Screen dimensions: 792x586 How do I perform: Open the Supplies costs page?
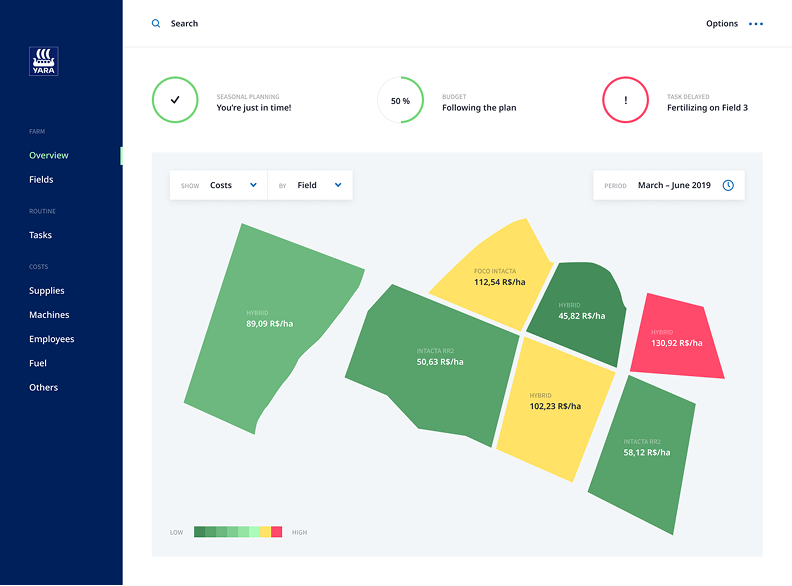(x=47, y=291)
